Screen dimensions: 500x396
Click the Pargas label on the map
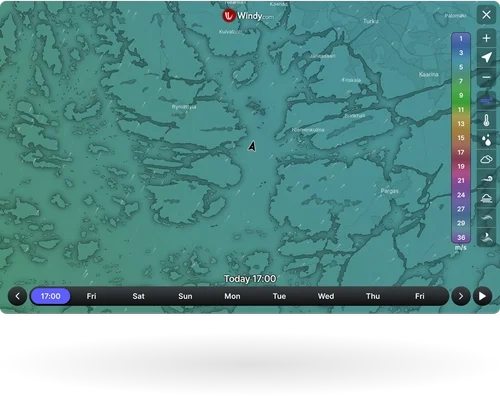click(x=390, y=191)
